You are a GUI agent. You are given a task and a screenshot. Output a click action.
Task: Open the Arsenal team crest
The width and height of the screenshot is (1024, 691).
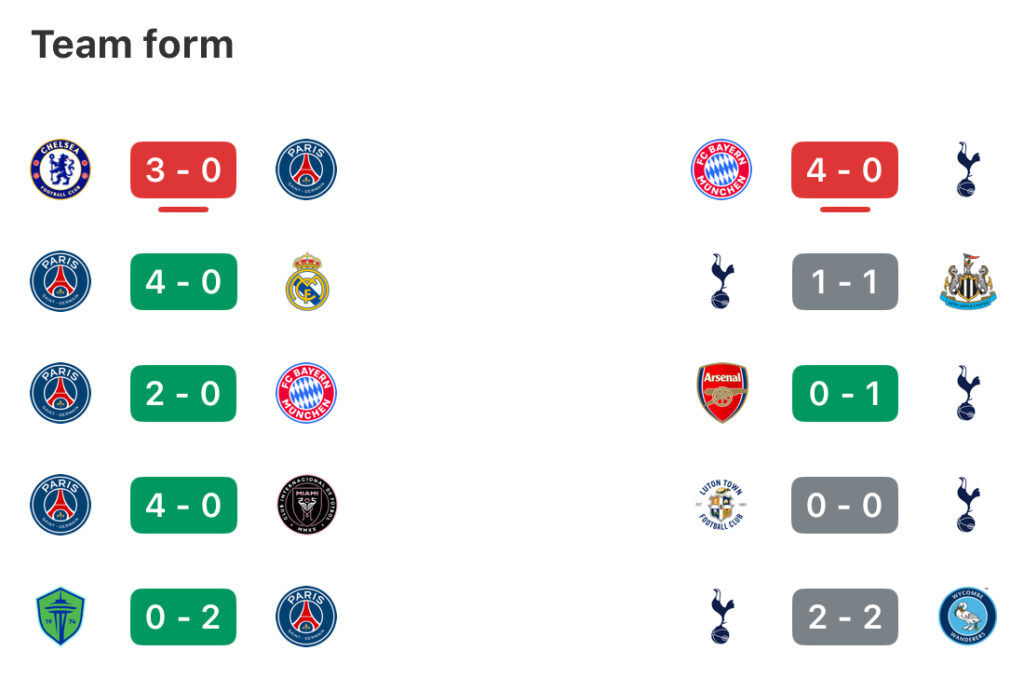click(x=722, y=393)
